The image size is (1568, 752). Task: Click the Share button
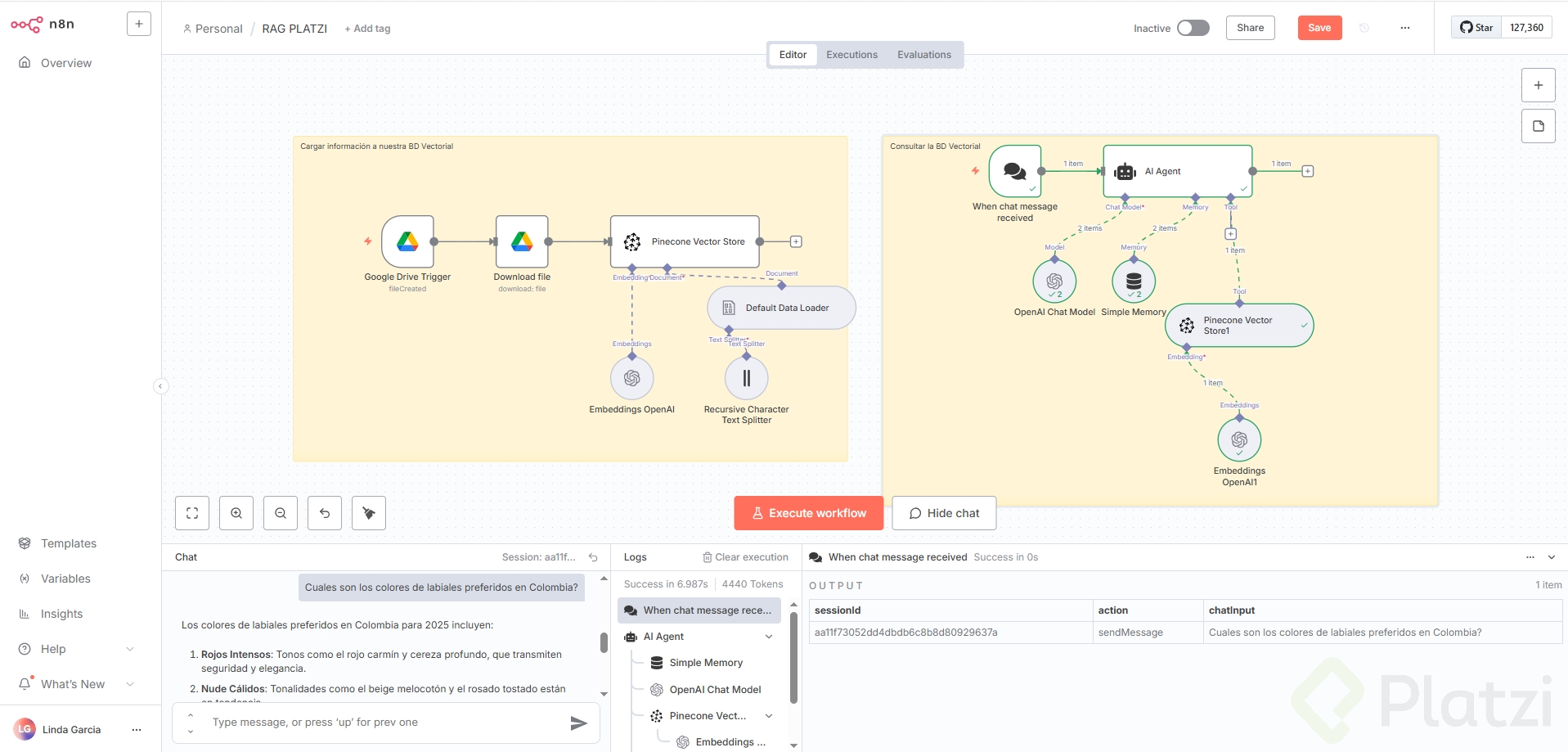[1250, 28]
